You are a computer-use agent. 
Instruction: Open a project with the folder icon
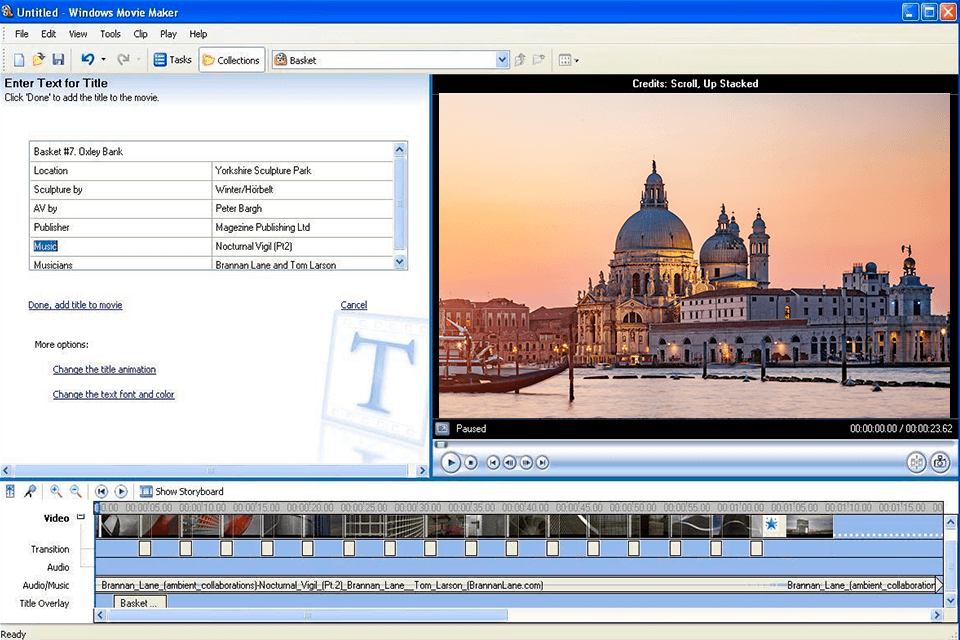(x=39, y=59)
